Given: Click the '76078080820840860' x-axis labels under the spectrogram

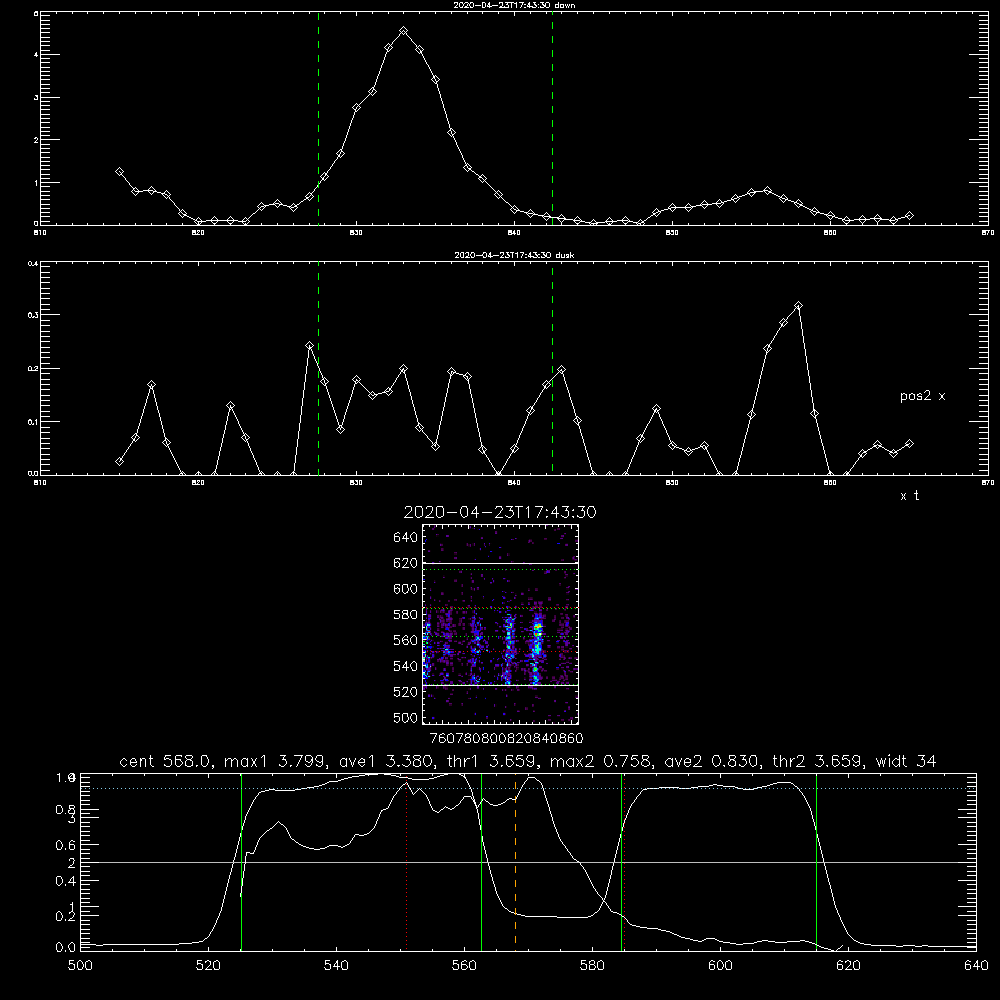Looking at the screenshot, I should click(x=506, y=739).
